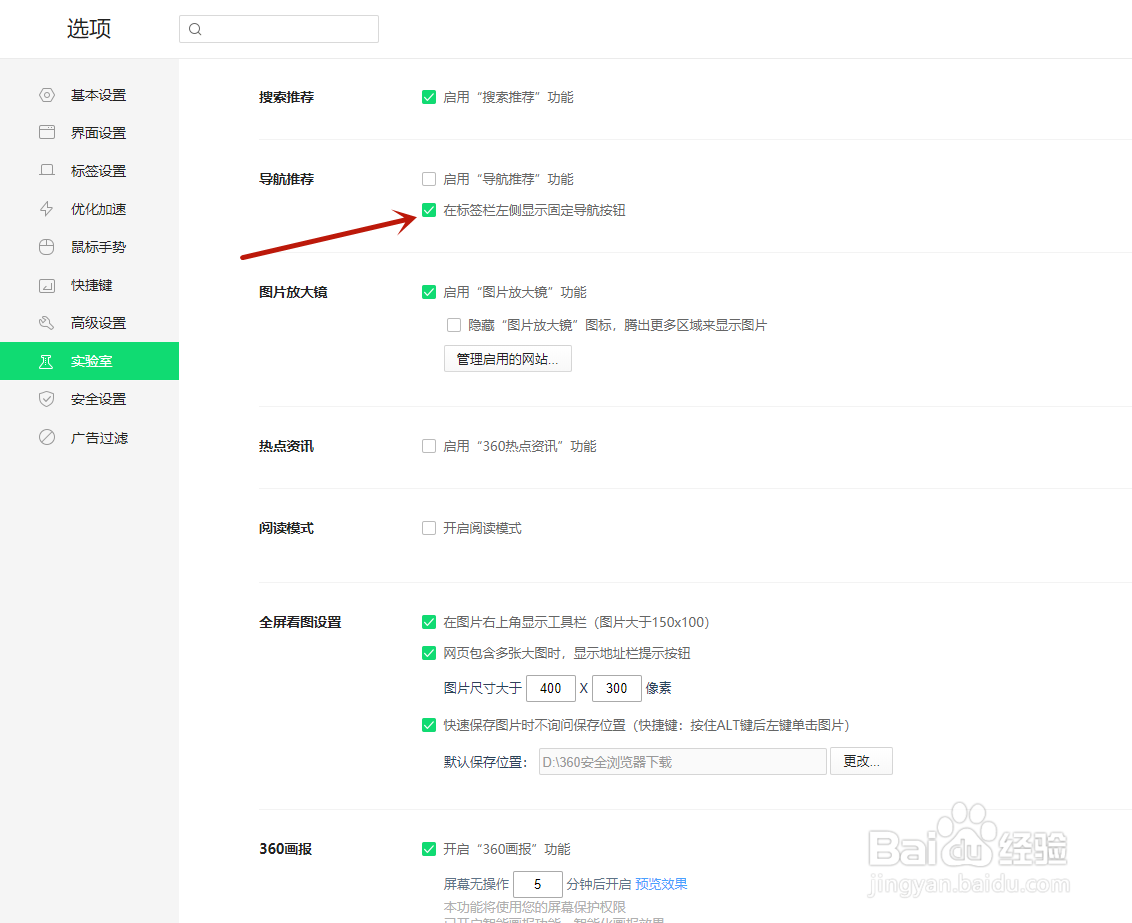Uncheck 在标签栏左侧显示固定导航按钮
Viewport: 1132px width, 923px height.
[x=429, y=210]
